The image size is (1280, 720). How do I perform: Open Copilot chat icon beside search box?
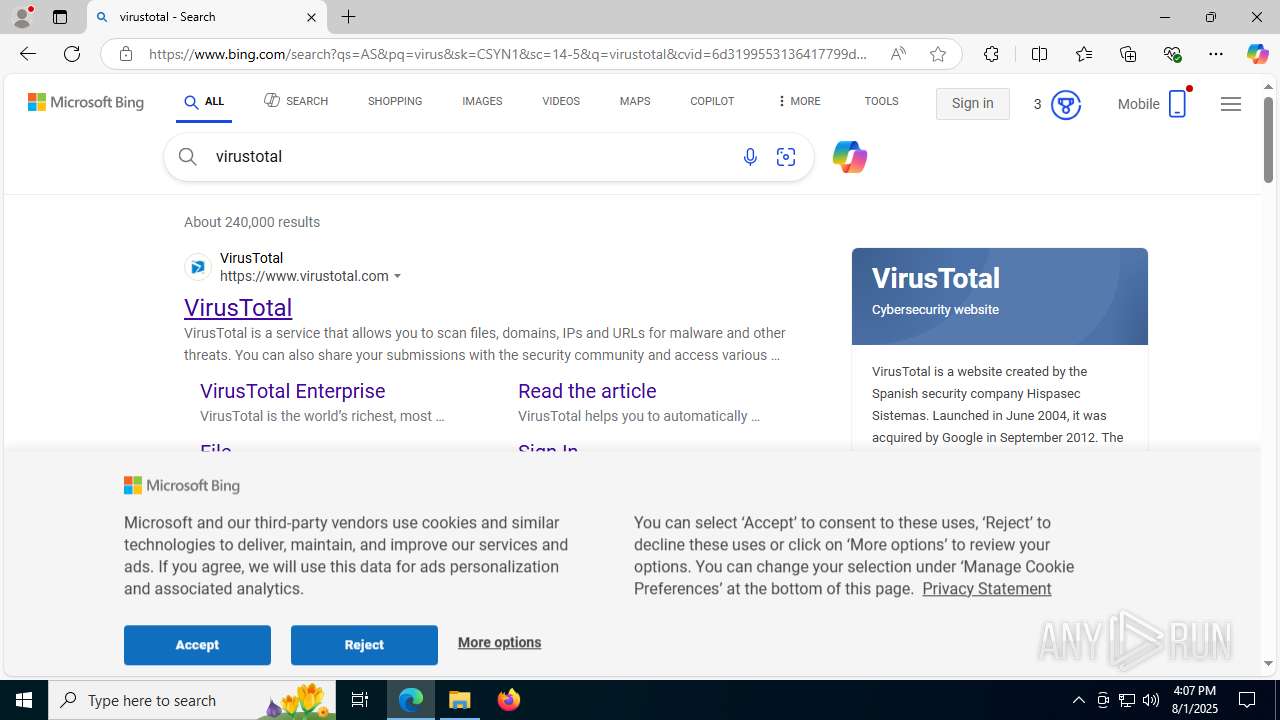point(849,157)
